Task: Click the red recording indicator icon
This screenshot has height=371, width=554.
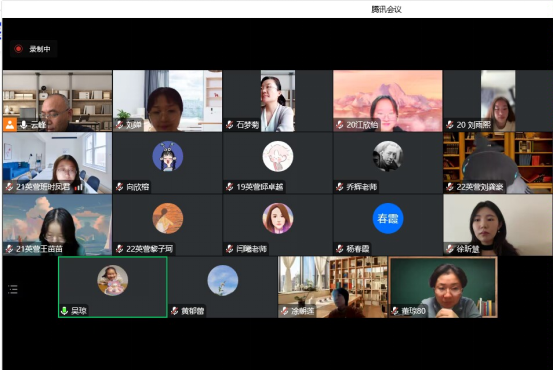Action: pyautogui.click(x=18, y=49)
